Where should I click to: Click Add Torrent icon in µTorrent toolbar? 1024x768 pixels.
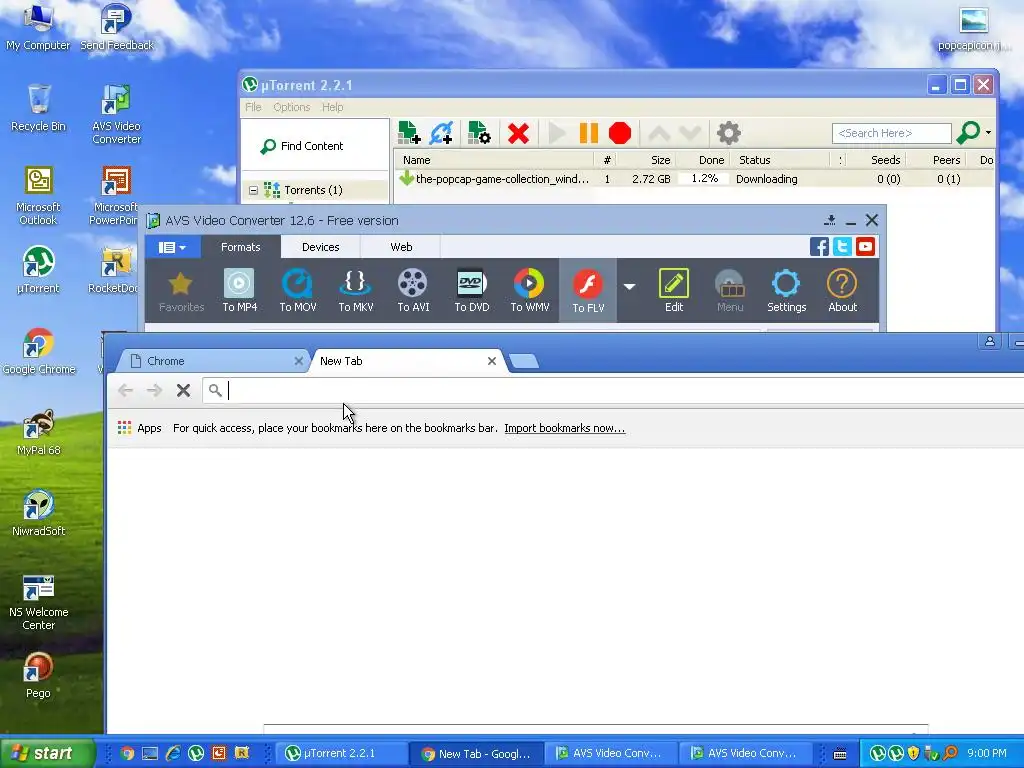[409, 133]
